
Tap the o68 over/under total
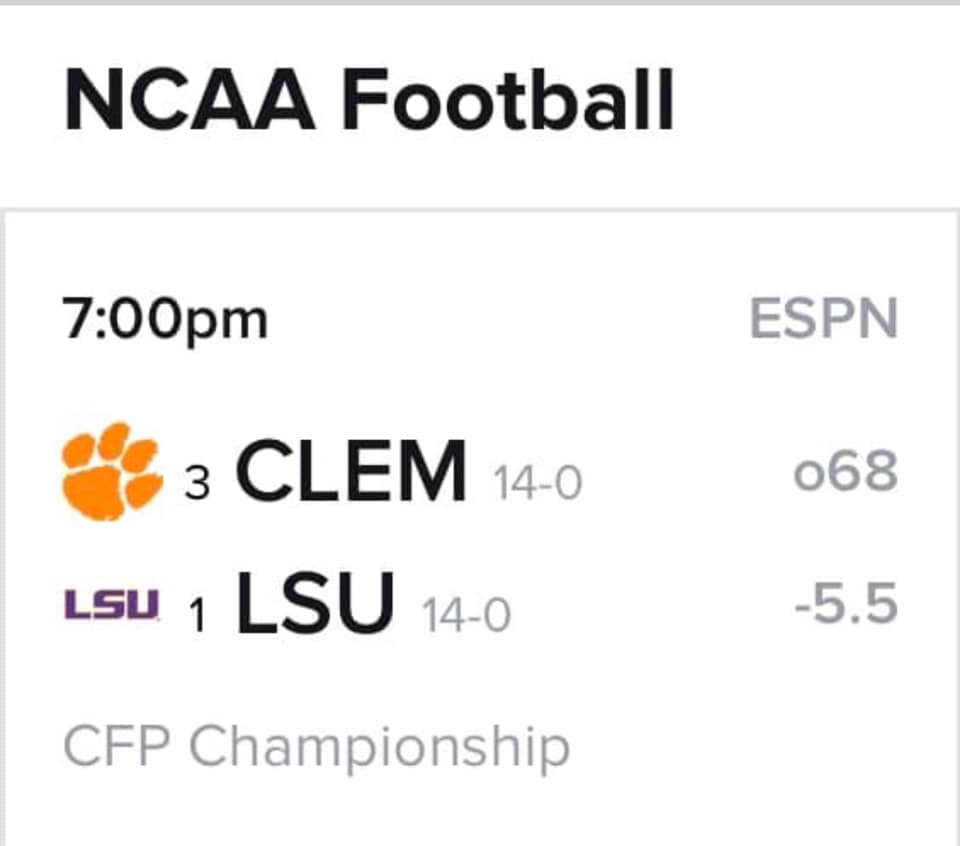point(846,471)
